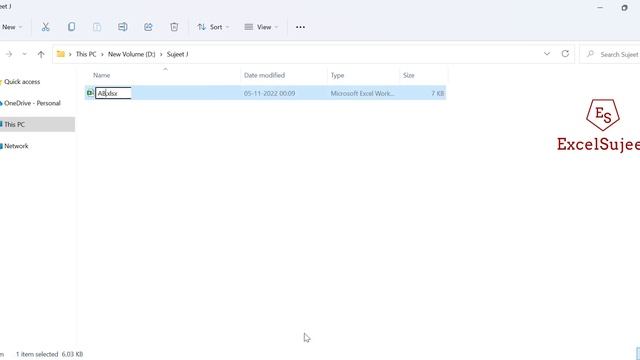Click the Paste icon in toolbar

click(x=97, y=27)
